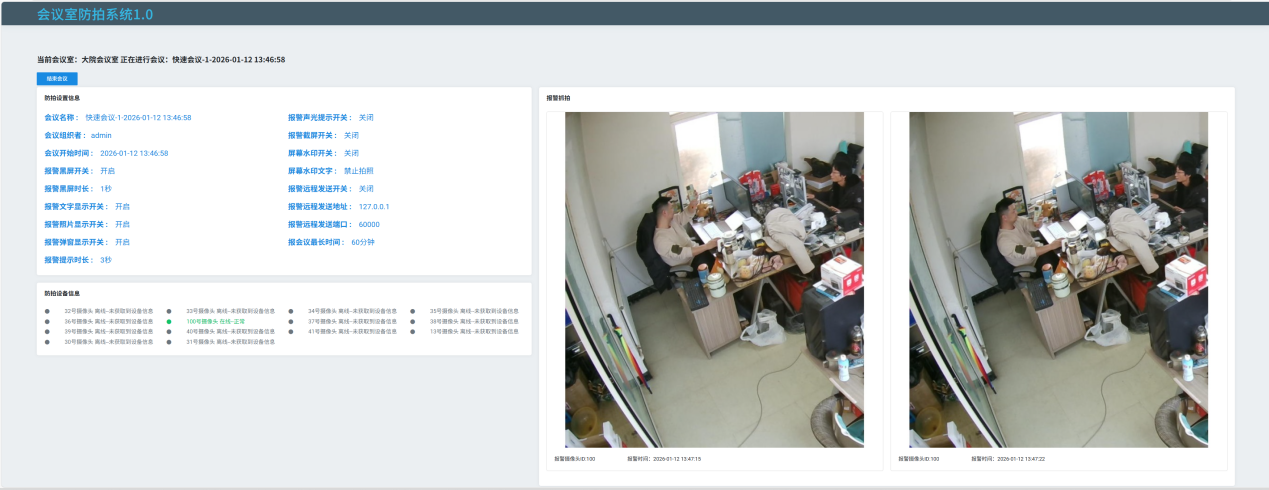Click the 报警黑屏开关 value 开启
Screen dimensions: 1269x490
(x=108, y=171)
